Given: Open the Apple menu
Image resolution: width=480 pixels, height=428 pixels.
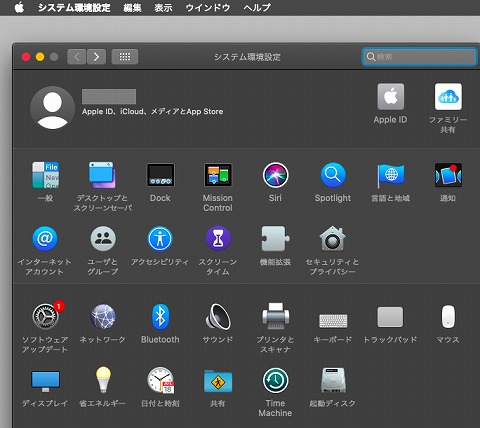Looking at the screenshot, I should (19, 7).
